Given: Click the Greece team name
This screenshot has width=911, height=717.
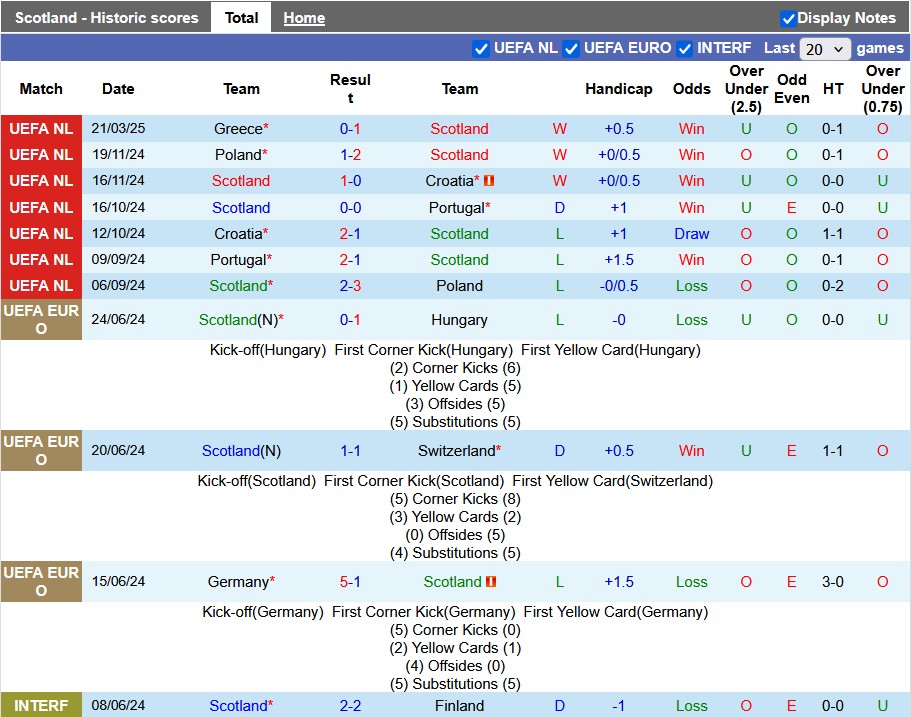Looking at the screenshot, I should click(238, 129).
